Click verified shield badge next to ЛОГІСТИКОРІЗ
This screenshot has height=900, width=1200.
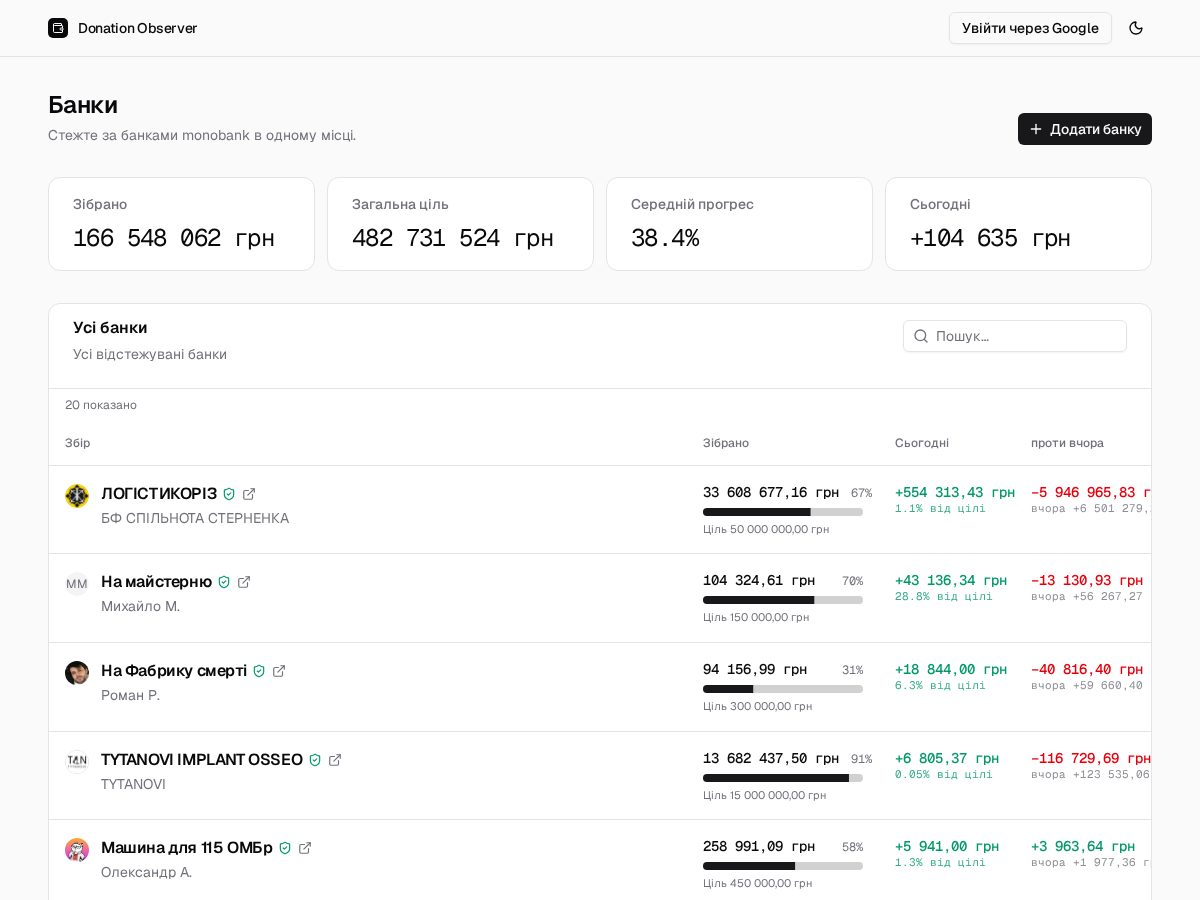point(229,494)
